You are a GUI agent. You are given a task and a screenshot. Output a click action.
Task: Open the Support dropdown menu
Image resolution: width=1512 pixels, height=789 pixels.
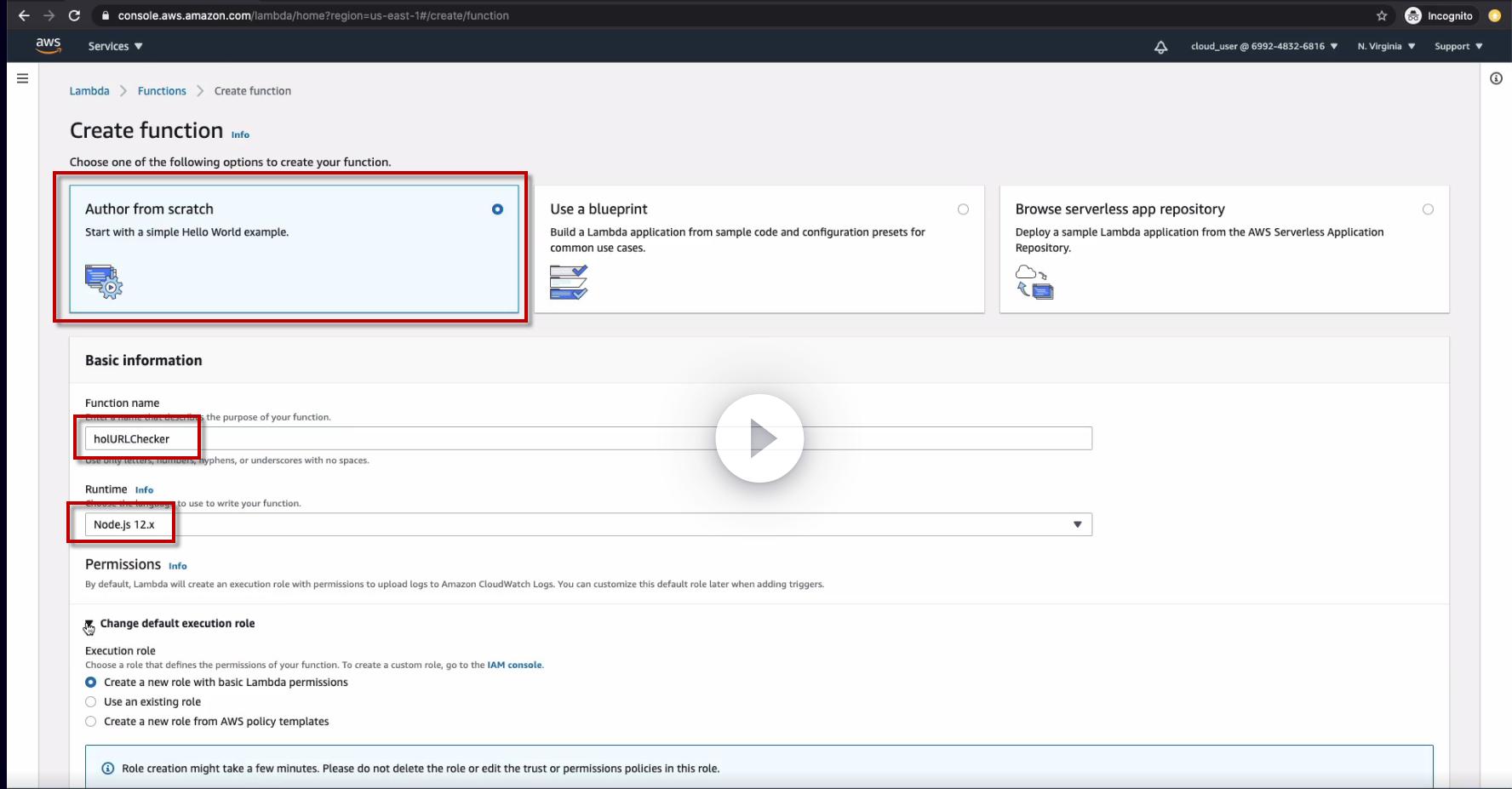click(1458, 46)
